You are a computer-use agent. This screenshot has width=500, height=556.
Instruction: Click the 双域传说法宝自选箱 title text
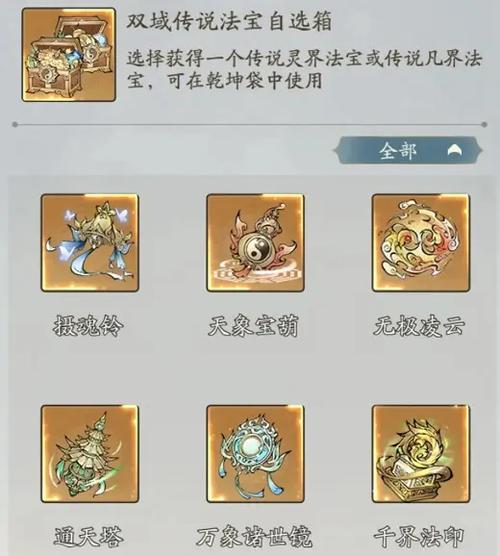(229, 21)
